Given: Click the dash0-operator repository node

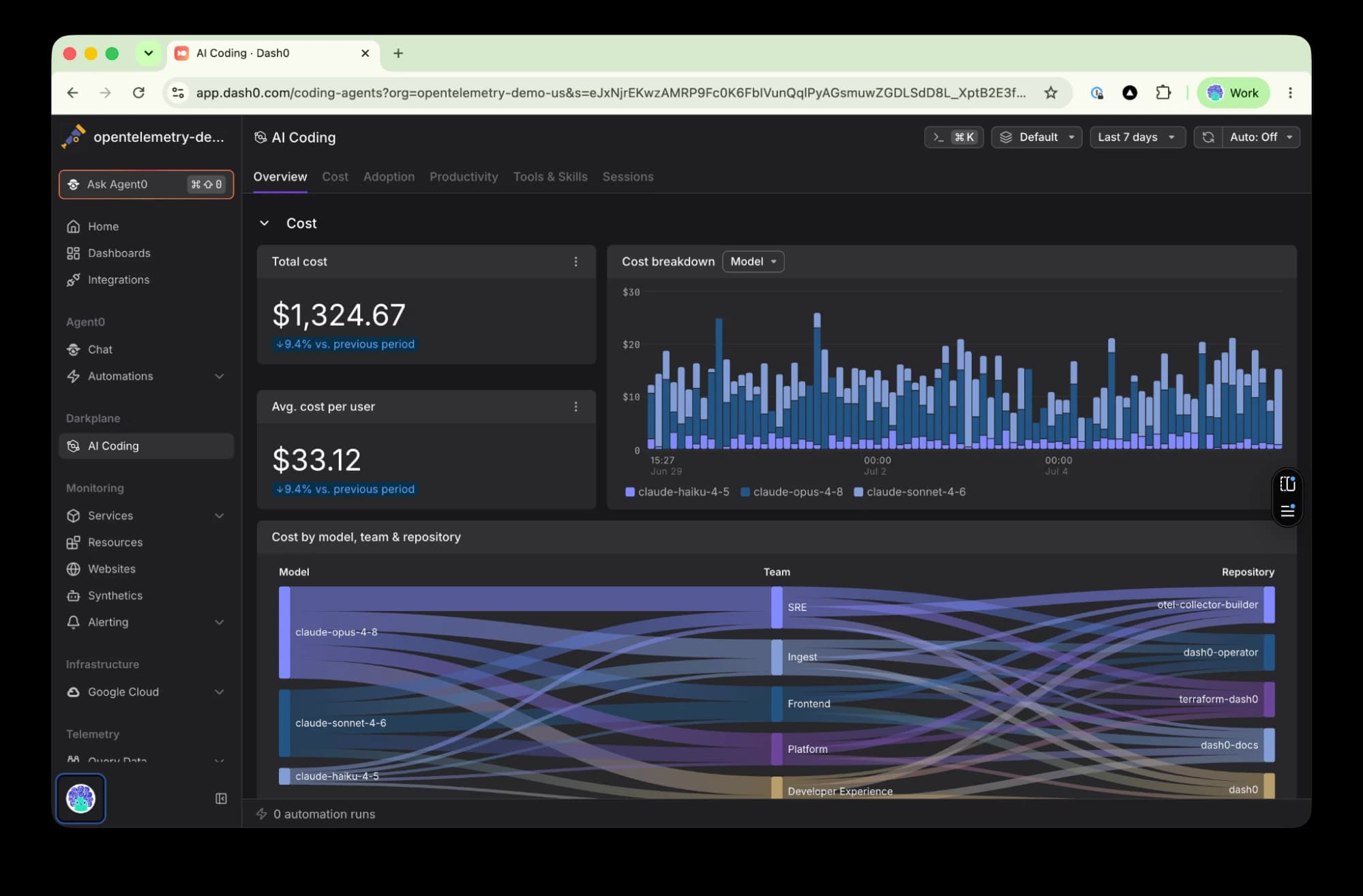Looking at the screenshot, I should click(x=1269, y=653).
